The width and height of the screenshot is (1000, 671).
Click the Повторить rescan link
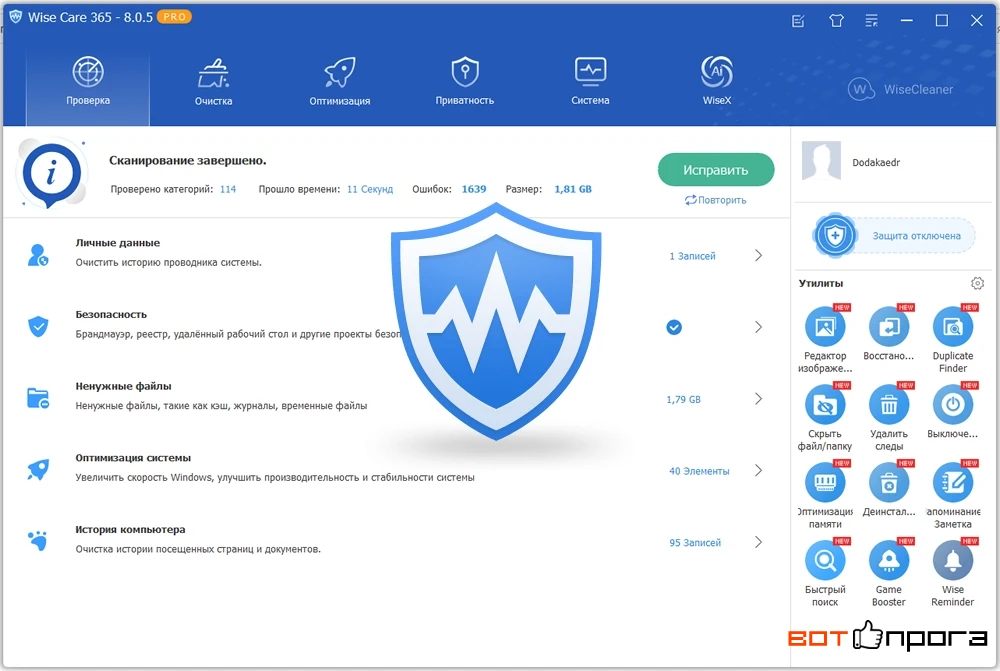tap(716, 200)
